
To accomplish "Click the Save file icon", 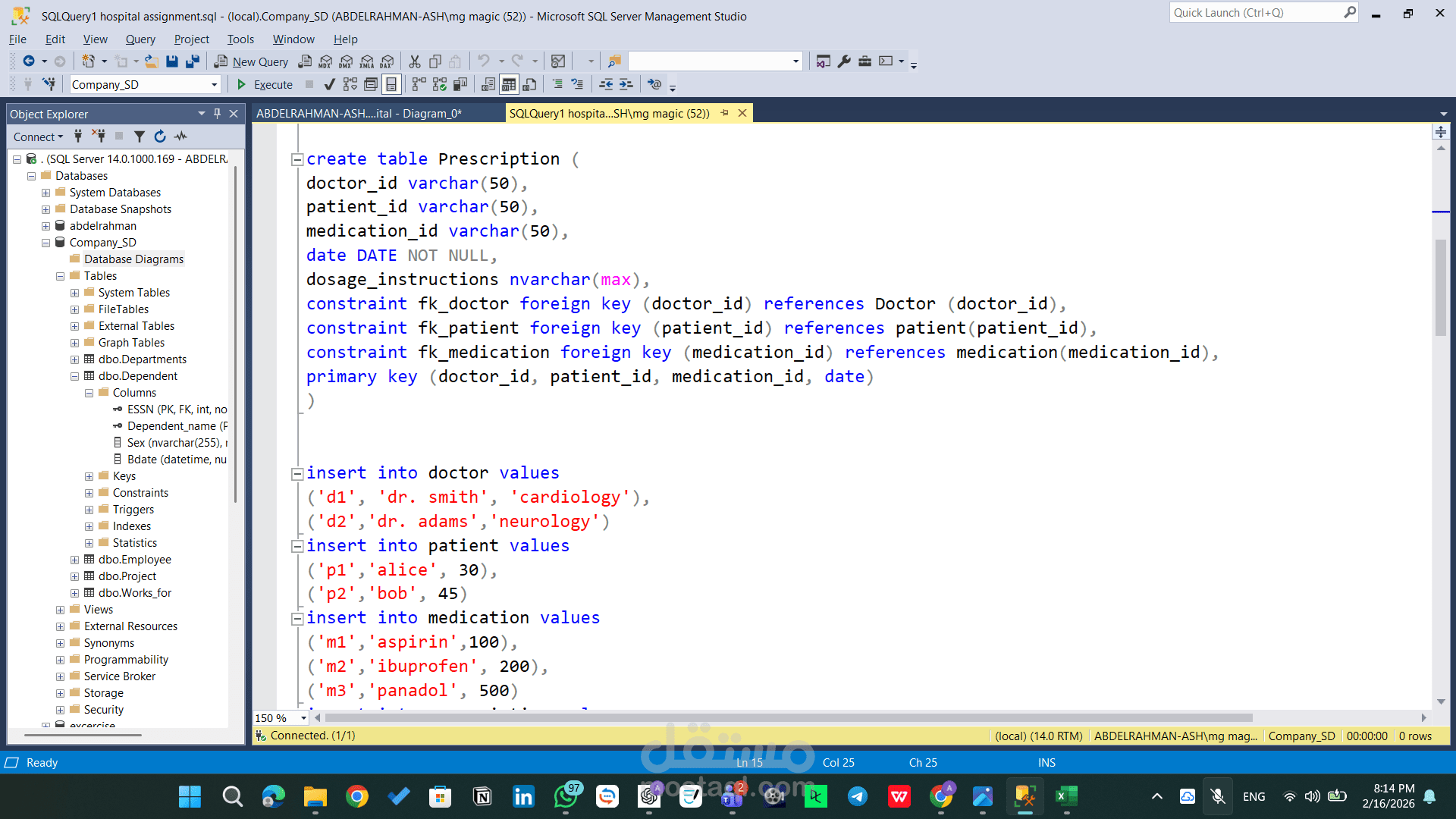I will pos(172,61).
